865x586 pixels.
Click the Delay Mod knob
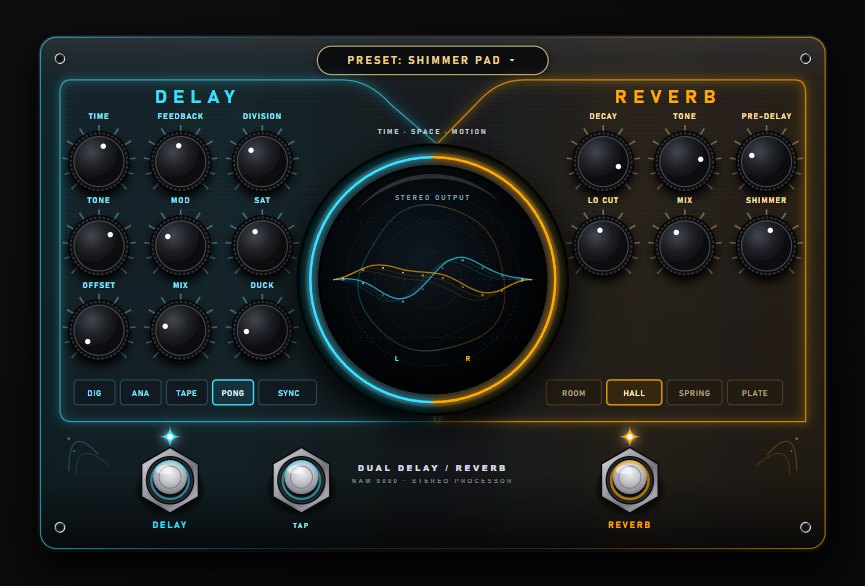point(180,246)
